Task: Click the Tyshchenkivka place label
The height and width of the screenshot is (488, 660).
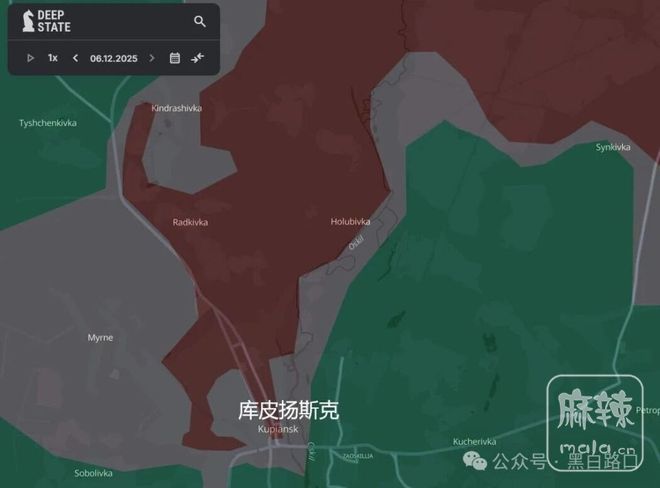Action: tap(48, 123)
